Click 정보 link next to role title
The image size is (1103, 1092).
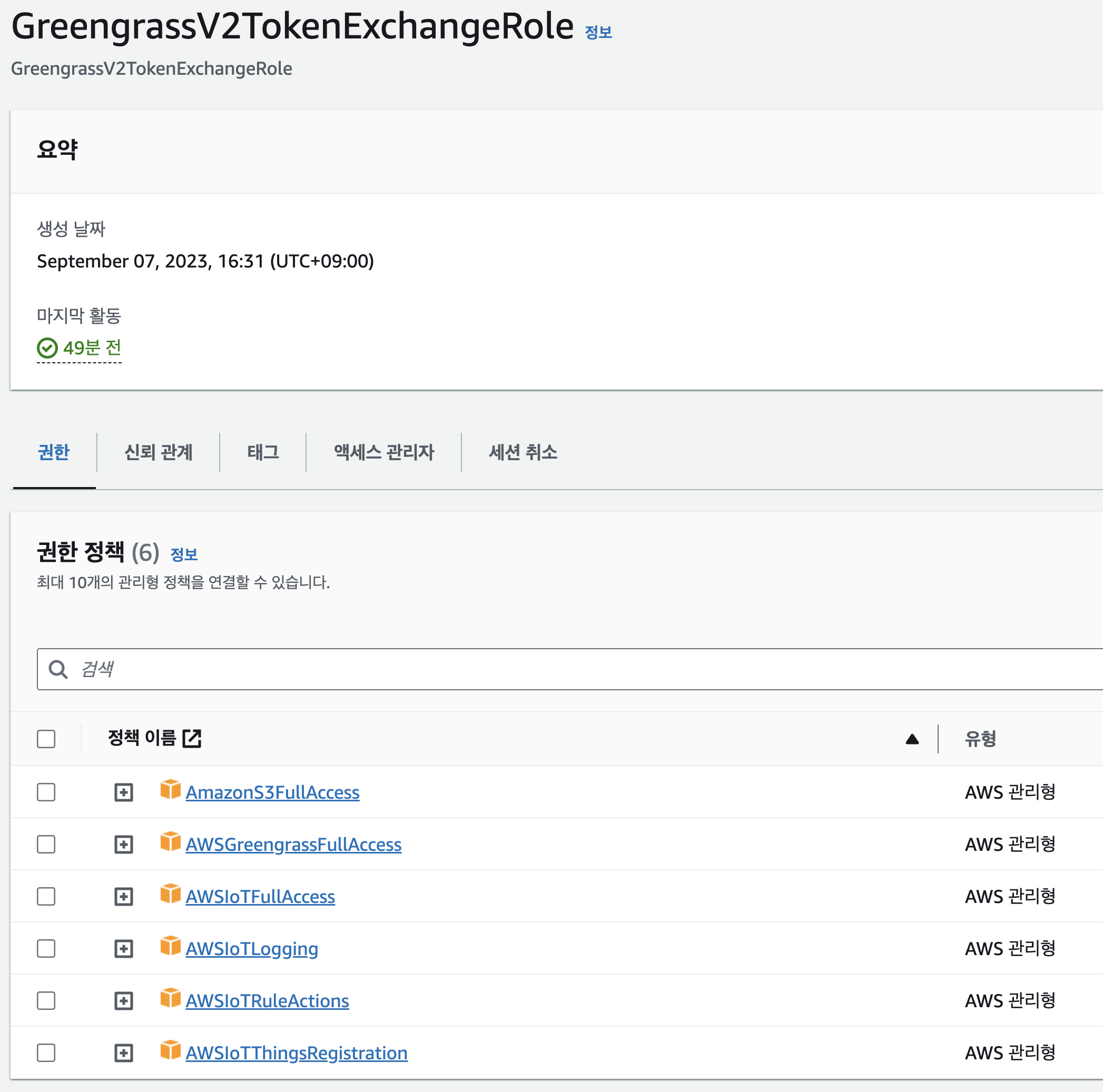pos(598,33)
